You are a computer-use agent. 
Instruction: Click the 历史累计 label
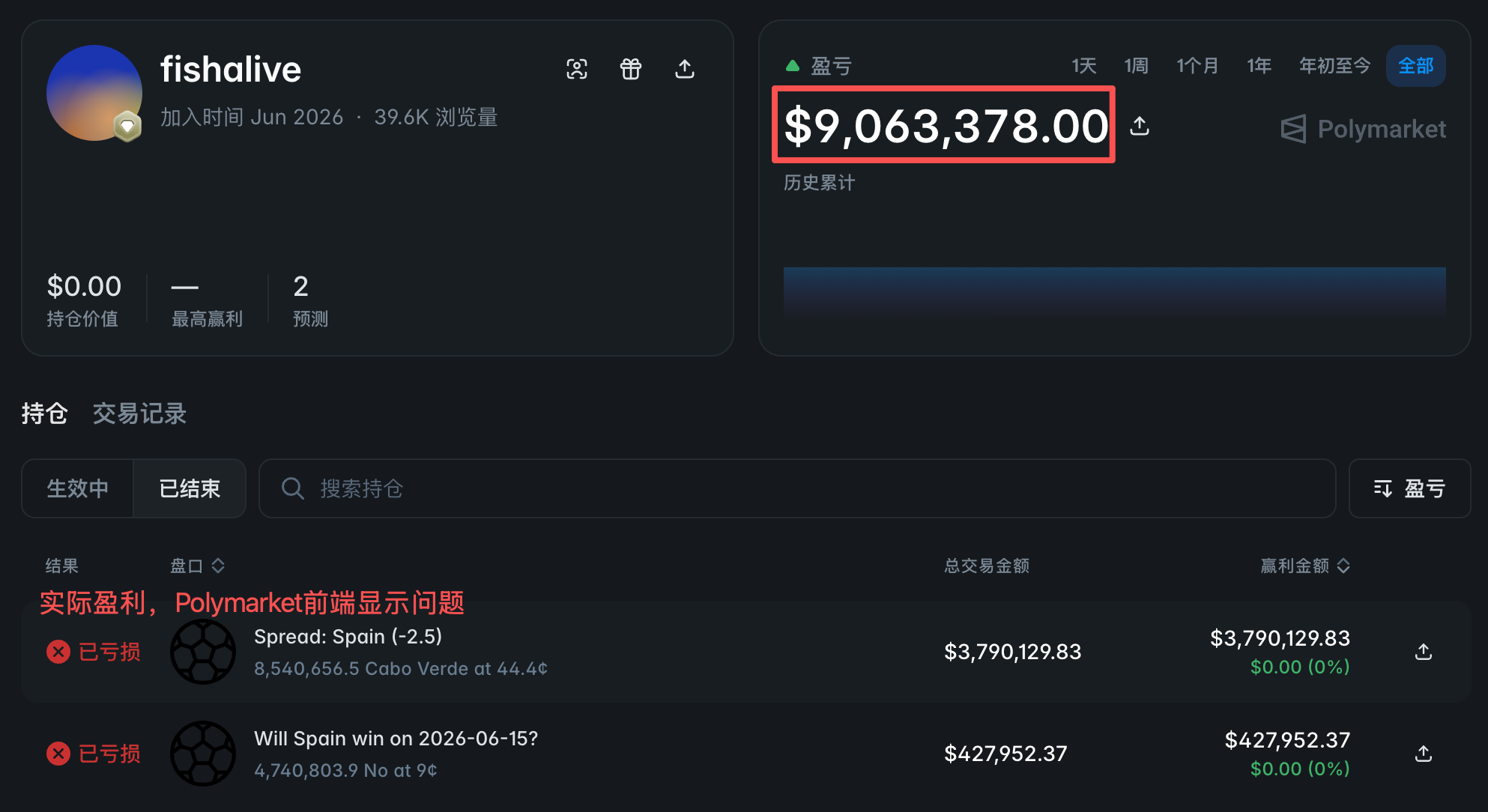coord(820,183)
